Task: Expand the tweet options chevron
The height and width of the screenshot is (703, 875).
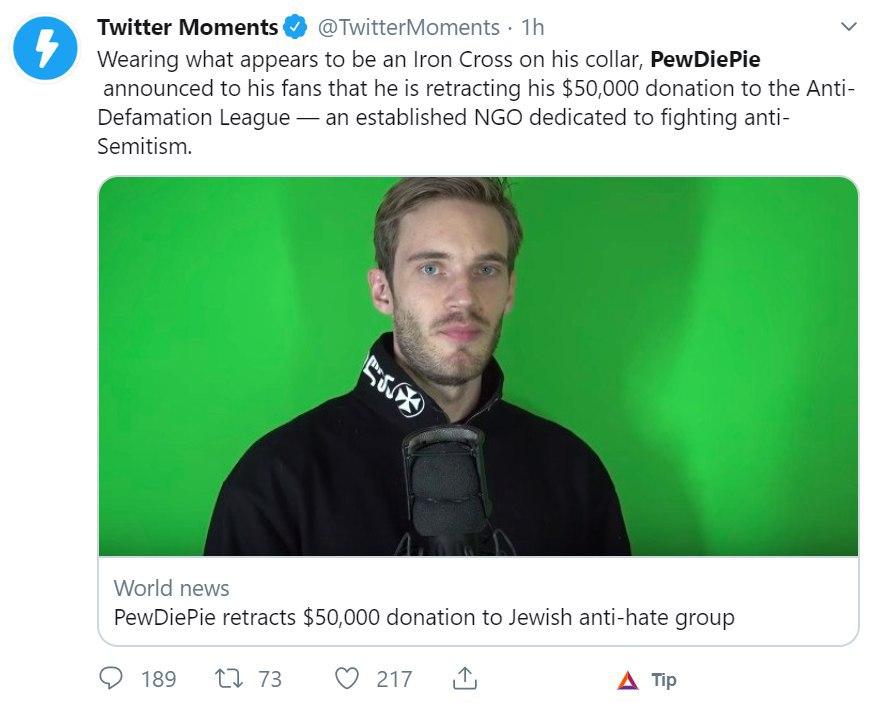Action: [848, 27]
